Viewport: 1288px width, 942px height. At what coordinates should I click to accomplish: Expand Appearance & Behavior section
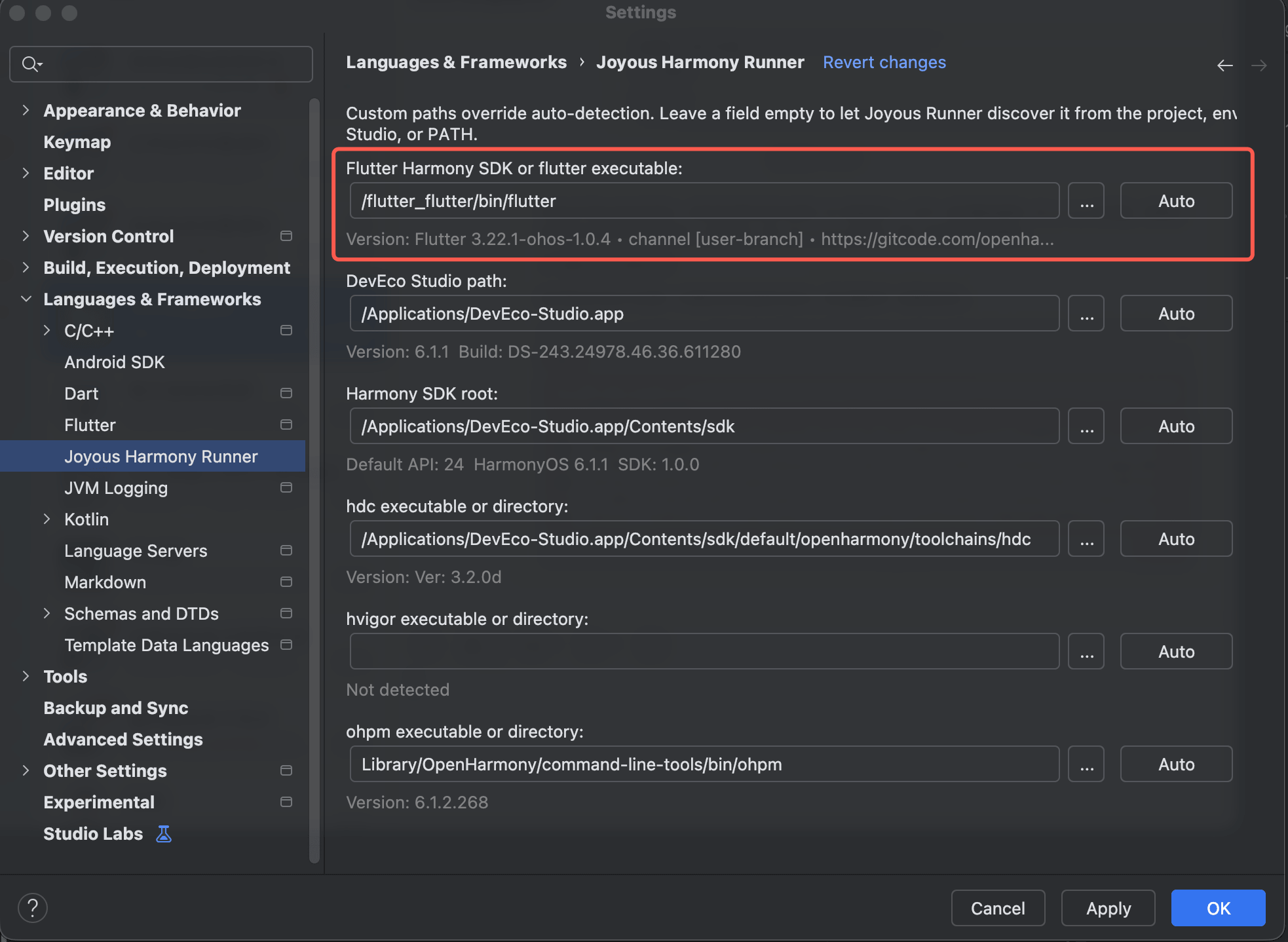point(26,110)
